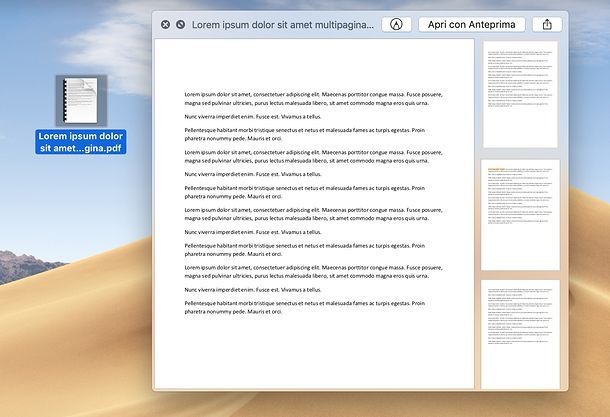Select the third page thumbnail
610x417 pixels.
[520, 334]
